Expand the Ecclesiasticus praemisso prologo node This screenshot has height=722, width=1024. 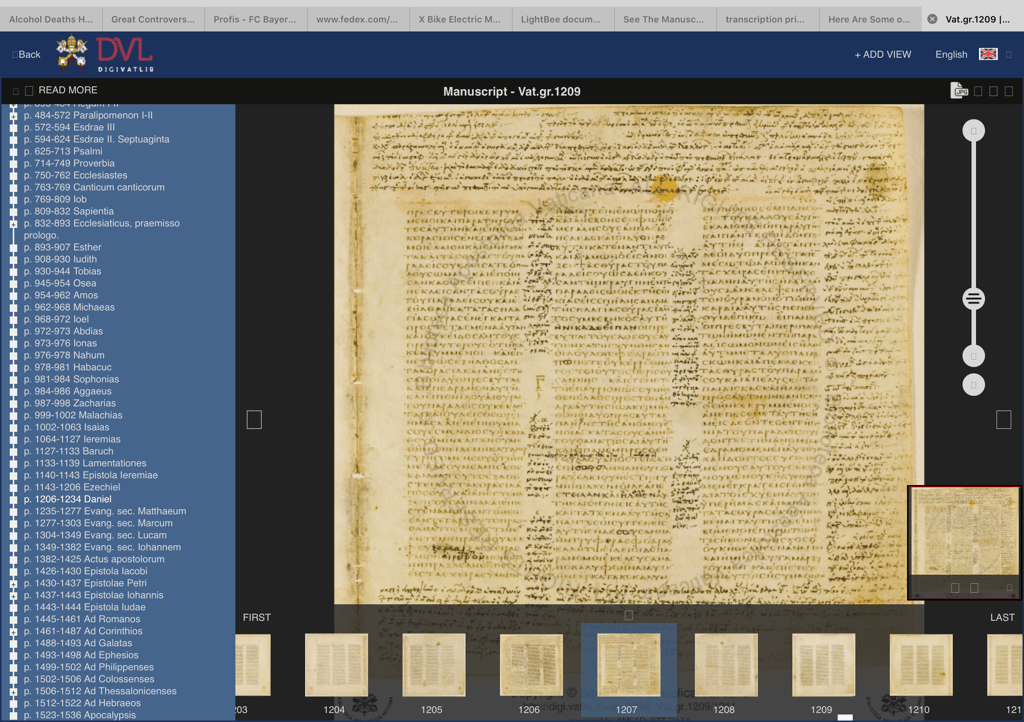pos(13,224)
